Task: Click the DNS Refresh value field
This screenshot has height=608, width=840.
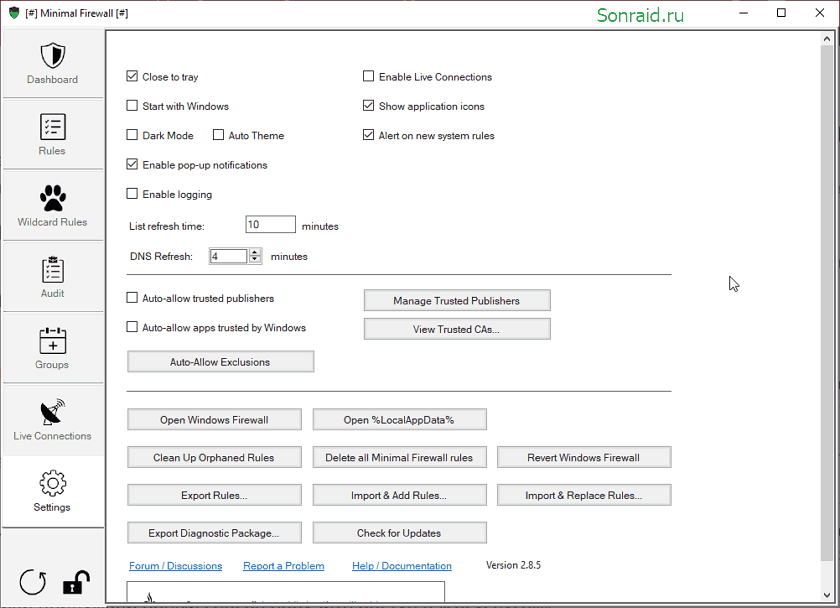Action: tap(228, 256)
